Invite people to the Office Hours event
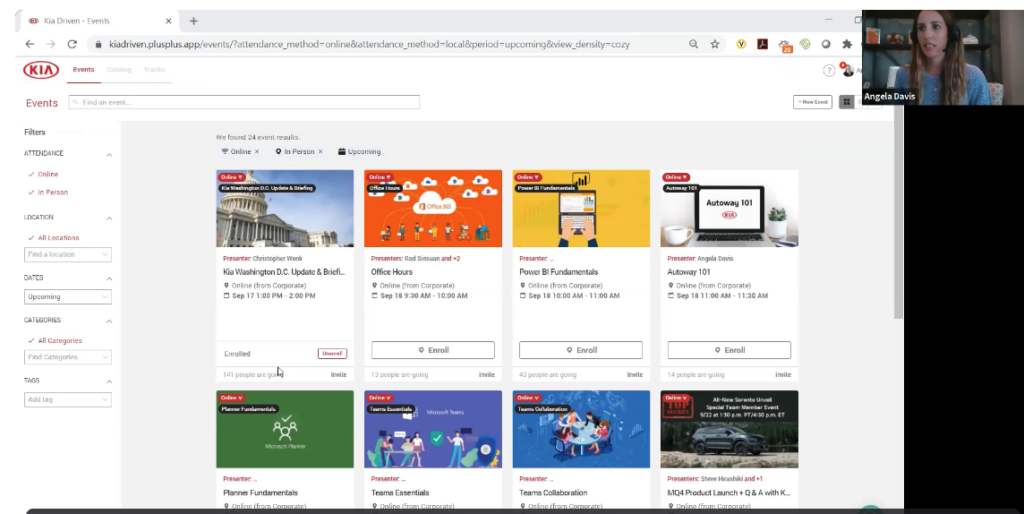The image size is (1024, 514). click(487, 375)
